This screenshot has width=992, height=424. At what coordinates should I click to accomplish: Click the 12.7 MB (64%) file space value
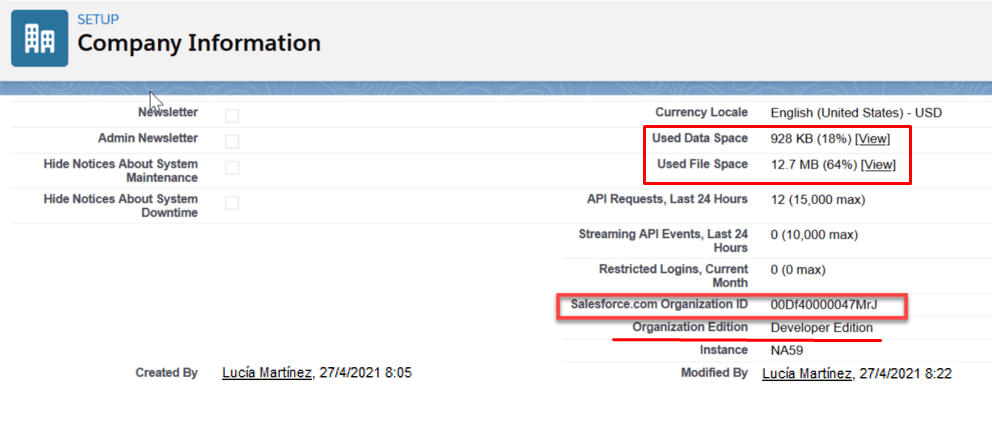coord(813,165)
